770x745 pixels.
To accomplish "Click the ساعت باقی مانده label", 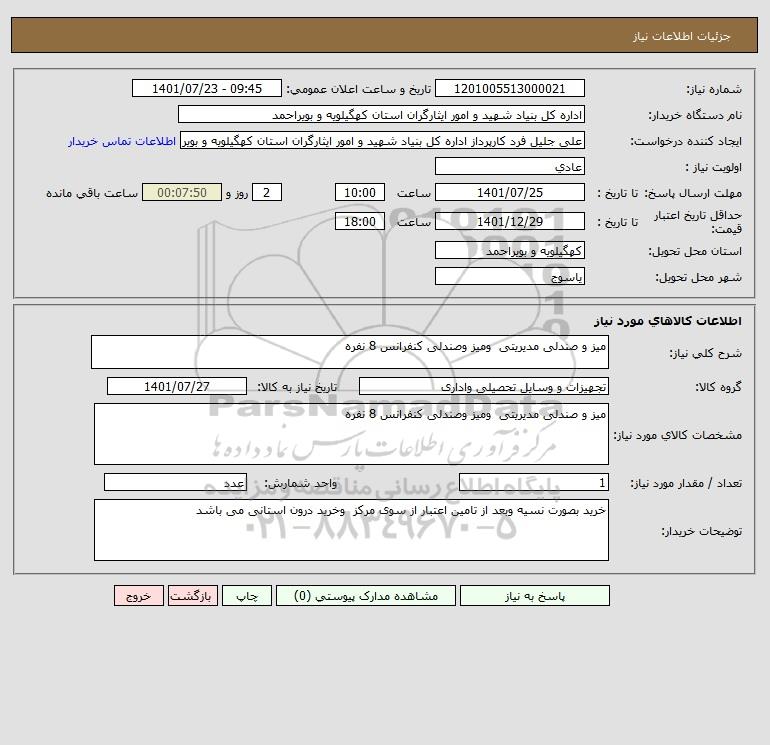I will point(92,193).
